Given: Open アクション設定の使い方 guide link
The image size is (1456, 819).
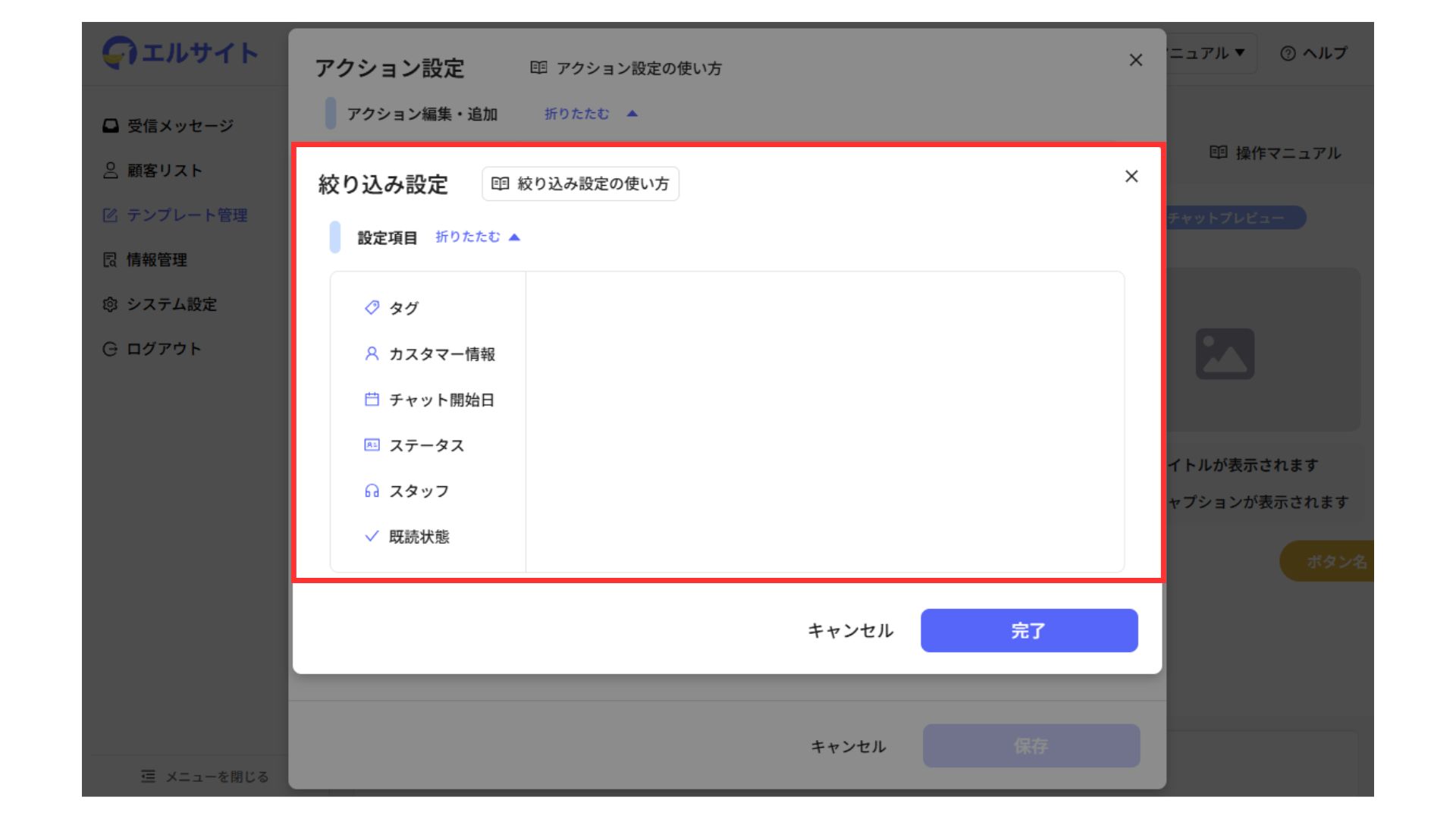Looking at the screenshot, I should [x=626, y=68].
